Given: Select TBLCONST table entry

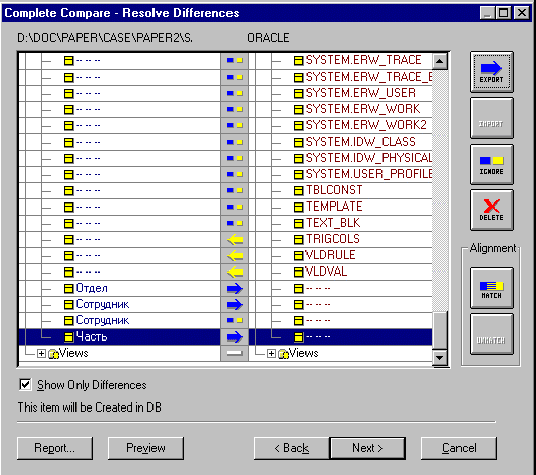Looking at the screenshot, I should pos(334,190).
